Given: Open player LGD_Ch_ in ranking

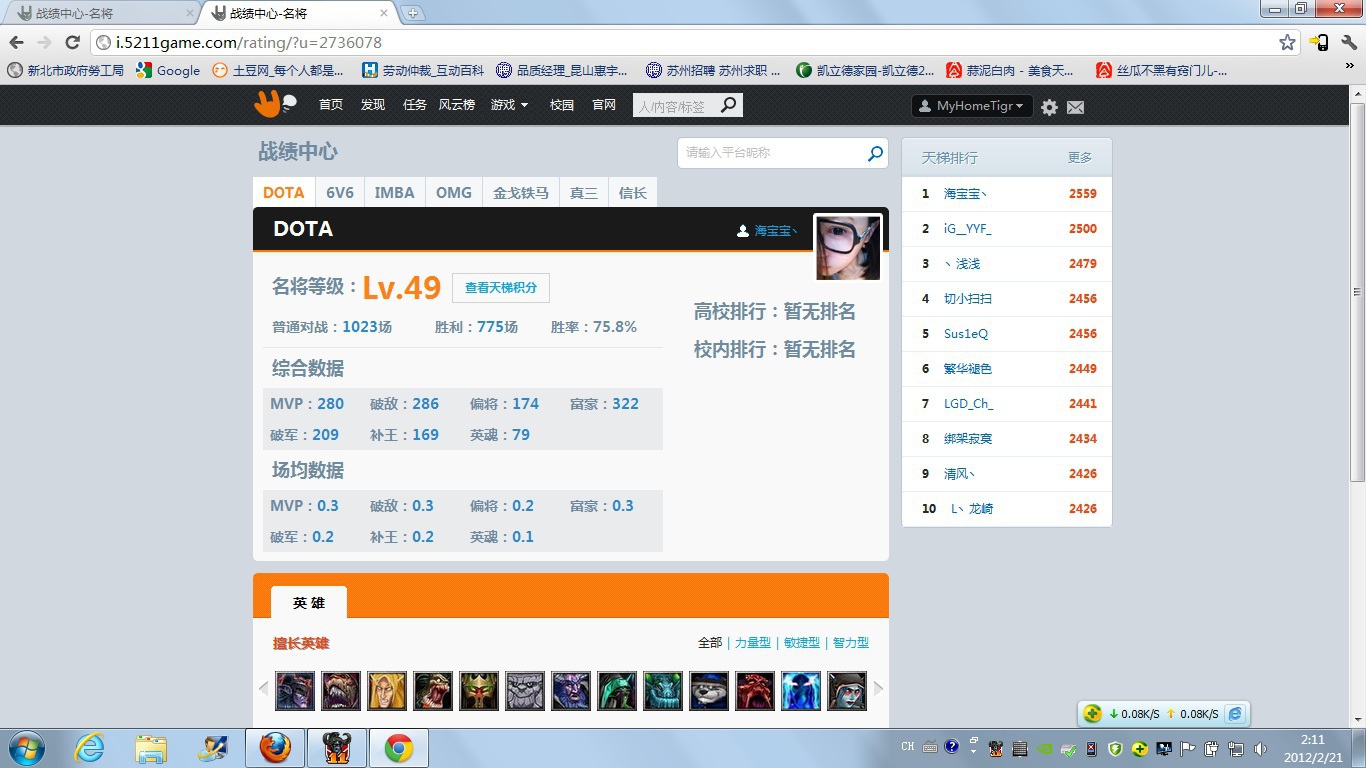Looking at the screenshot, I should click(x=968, y=403).
